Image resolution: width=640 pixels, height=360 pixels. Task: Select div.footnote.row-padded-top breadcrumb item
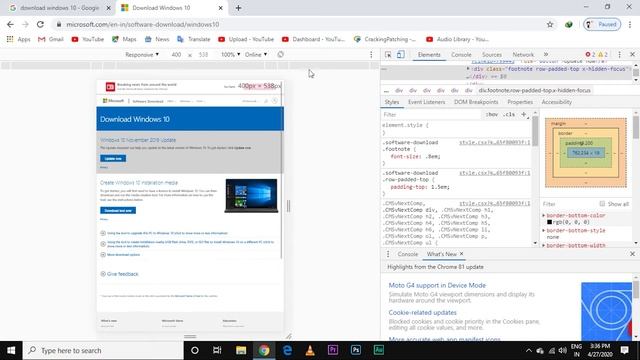535,90
